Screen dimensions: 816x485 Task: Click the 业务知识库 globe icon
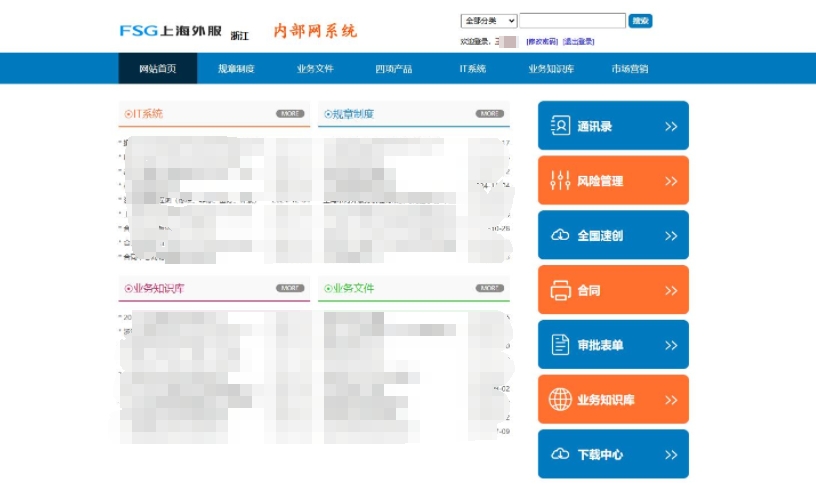point(560,400)
